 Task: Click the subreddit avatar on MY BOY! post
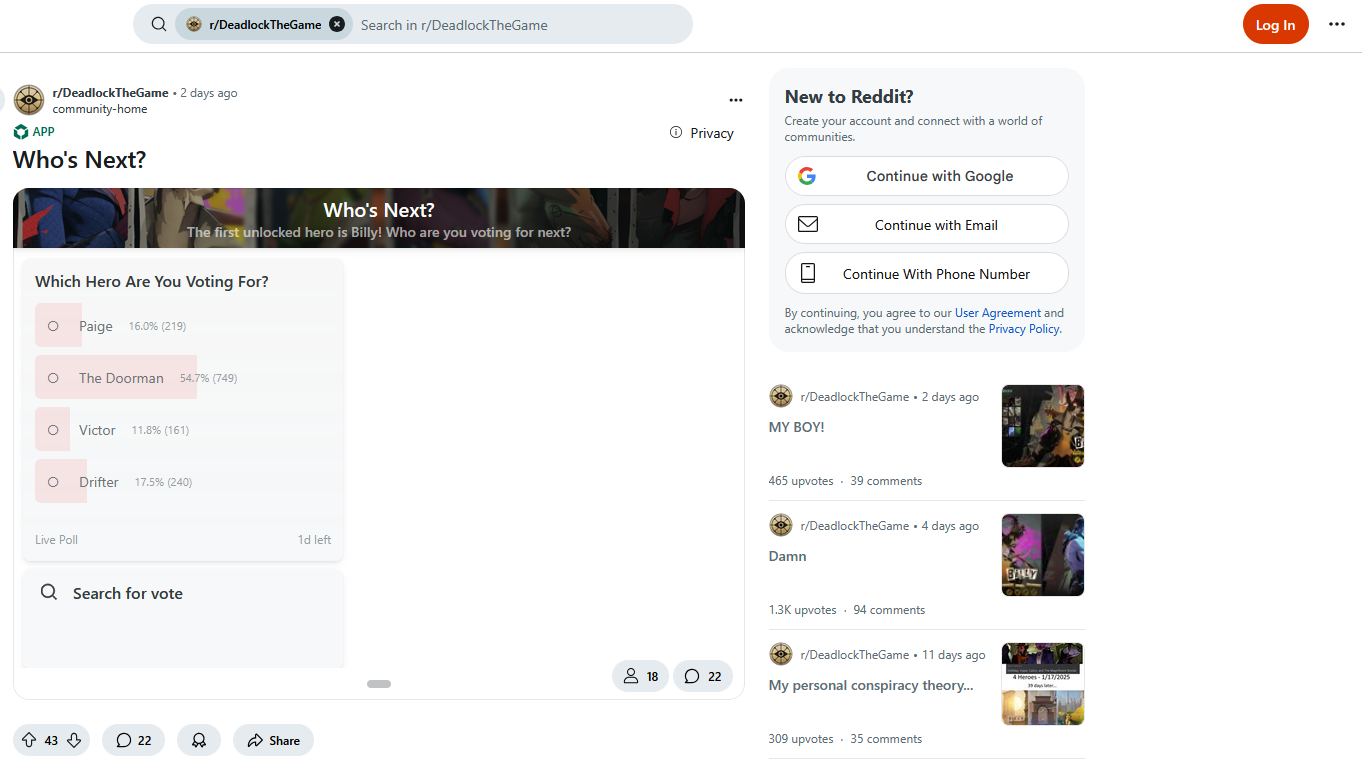tap(781, 397)
